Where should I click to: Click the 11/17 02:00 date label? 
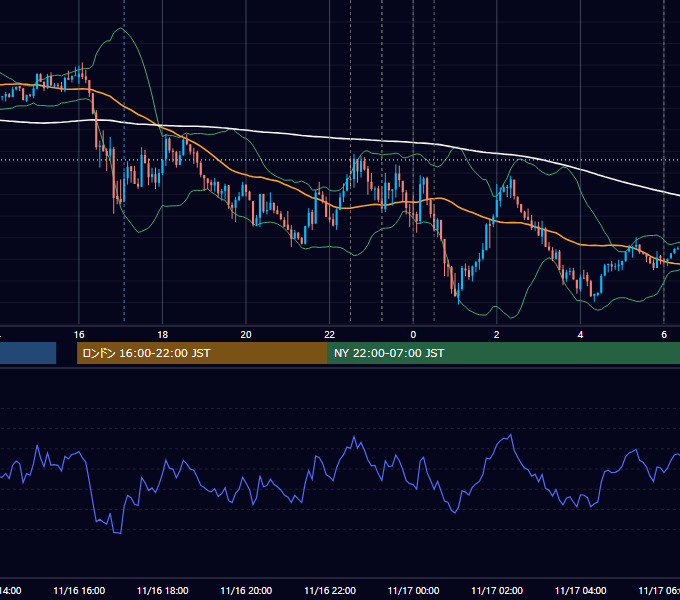tap(497, 591)
